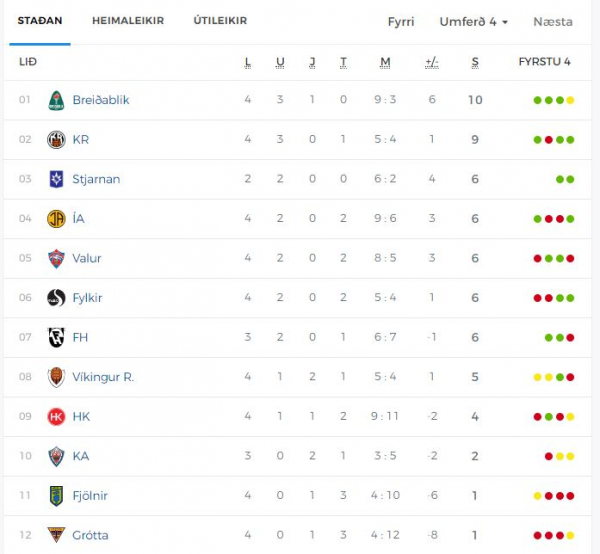Select the Fylkir black circular logo
600x554 pixels.
[x=56, y=298]
